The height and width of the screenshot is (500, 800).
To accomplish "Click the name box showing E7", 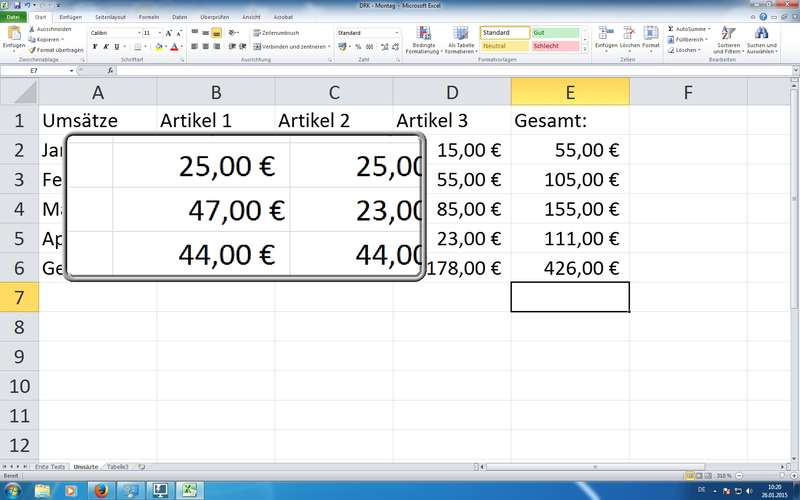I will [x=35, y=70].
